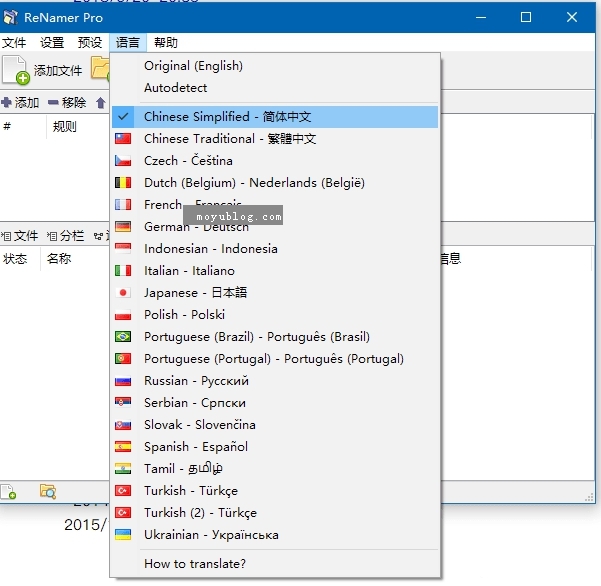Choose Ukrainian - Українська language

tap(275, 535)
